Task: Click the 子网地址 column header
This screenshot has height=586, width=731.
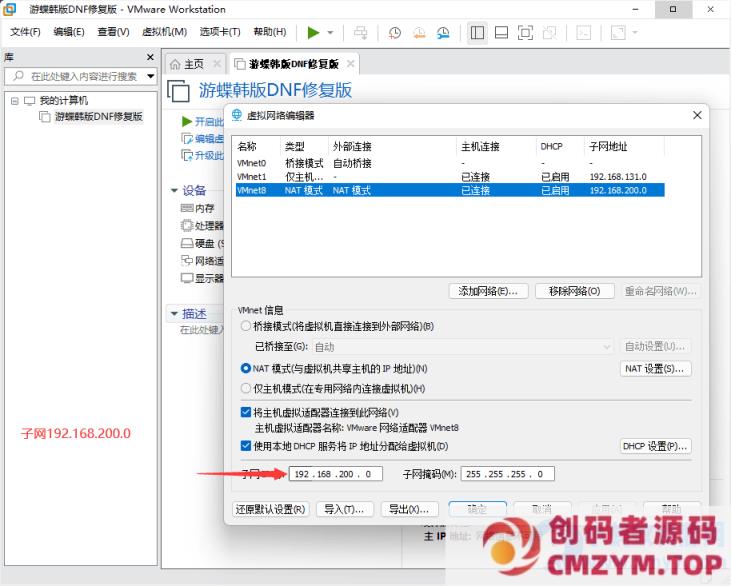Action: pyautogui.click(x=624, y=146)
